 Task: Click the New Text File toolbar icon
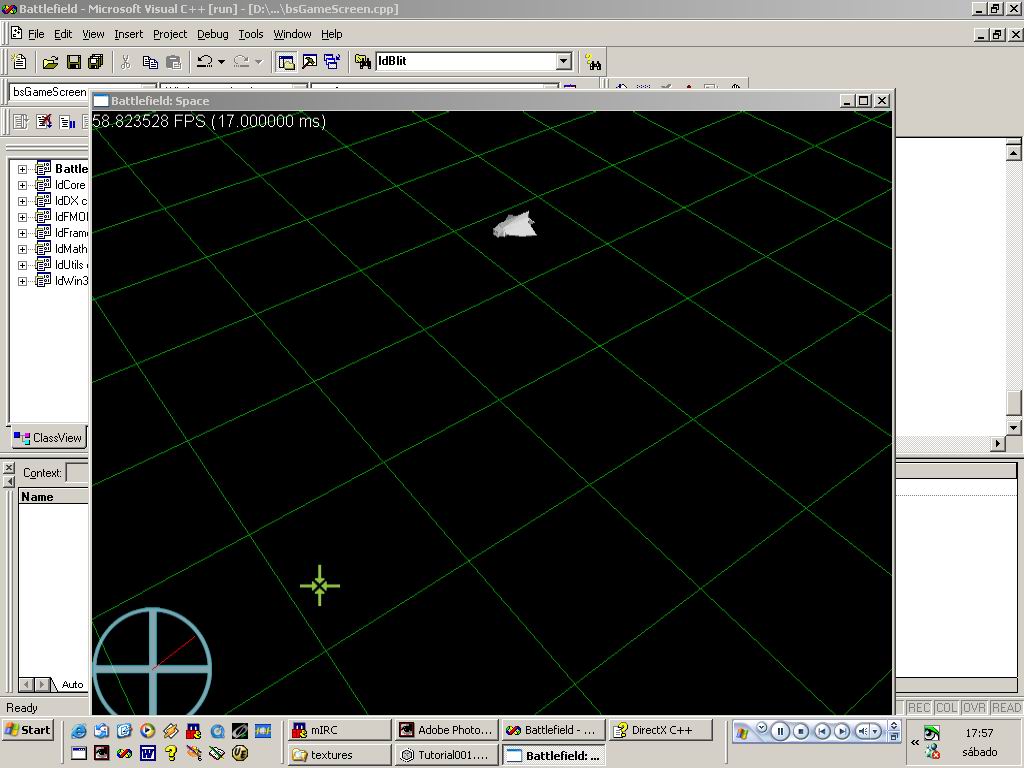(20, 61)
